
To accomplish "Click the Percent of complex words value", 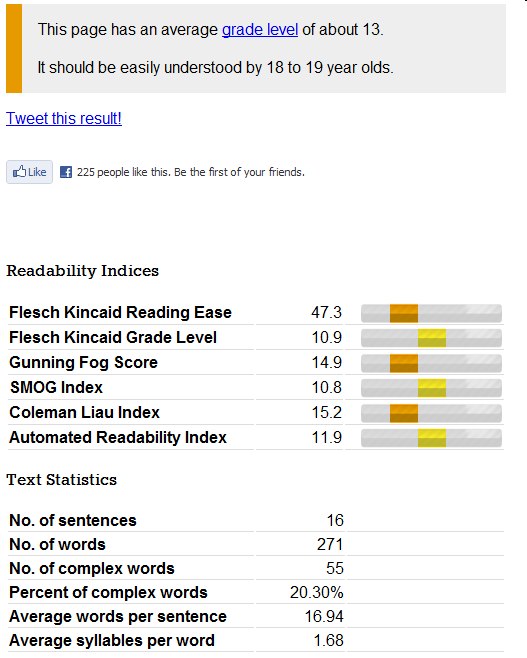I will point(316,593).
